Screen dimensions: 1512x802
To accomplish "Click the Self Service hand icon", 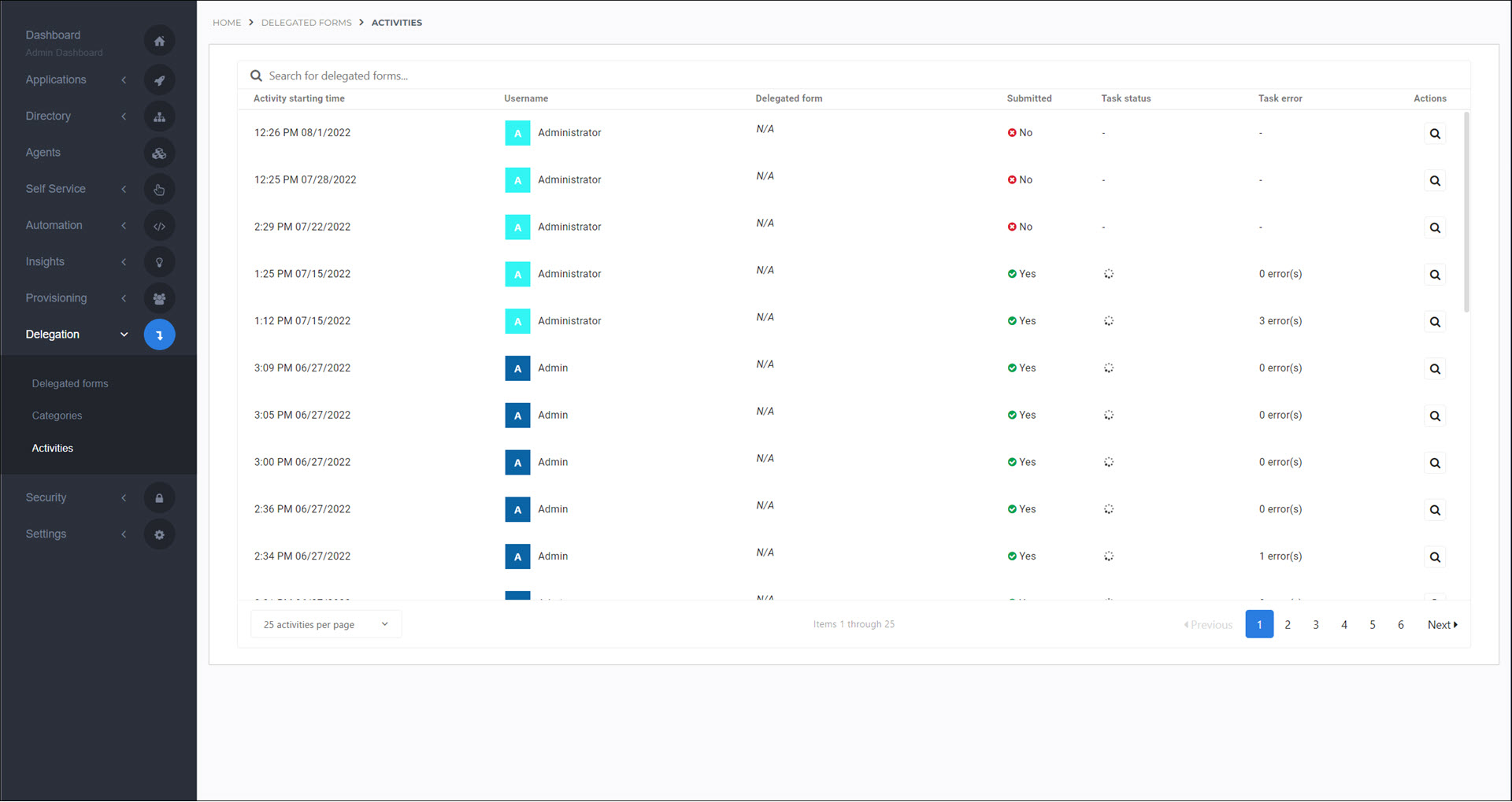I will tap(159, 190).
